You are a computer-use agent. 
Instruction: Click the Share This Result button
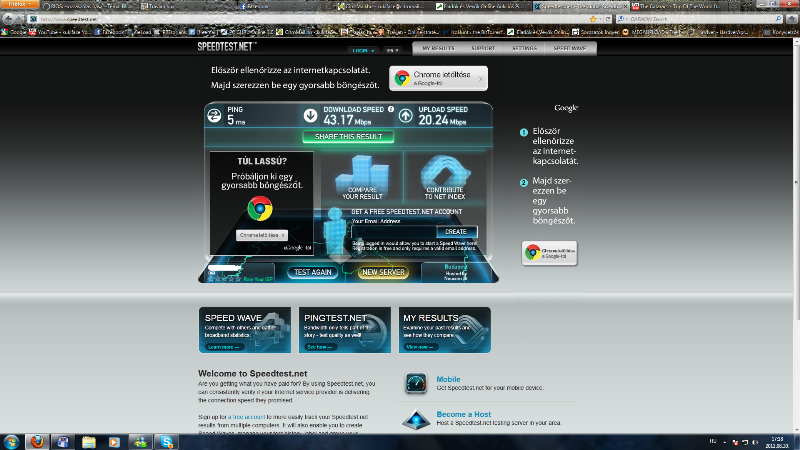(348, 137)
